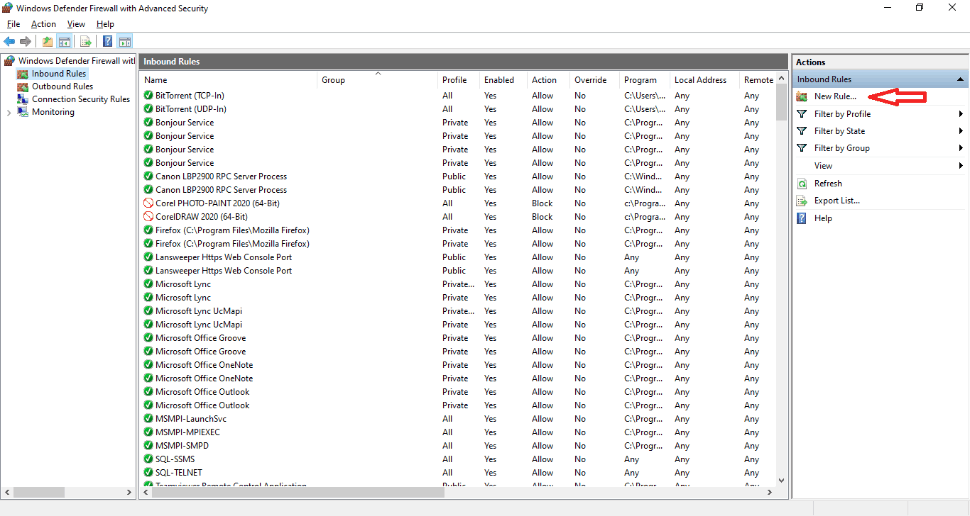Viewport: 970px width, 516px height.
Task: Click the Connection Security Rules tree icon
Action: (x=23, y=99)
